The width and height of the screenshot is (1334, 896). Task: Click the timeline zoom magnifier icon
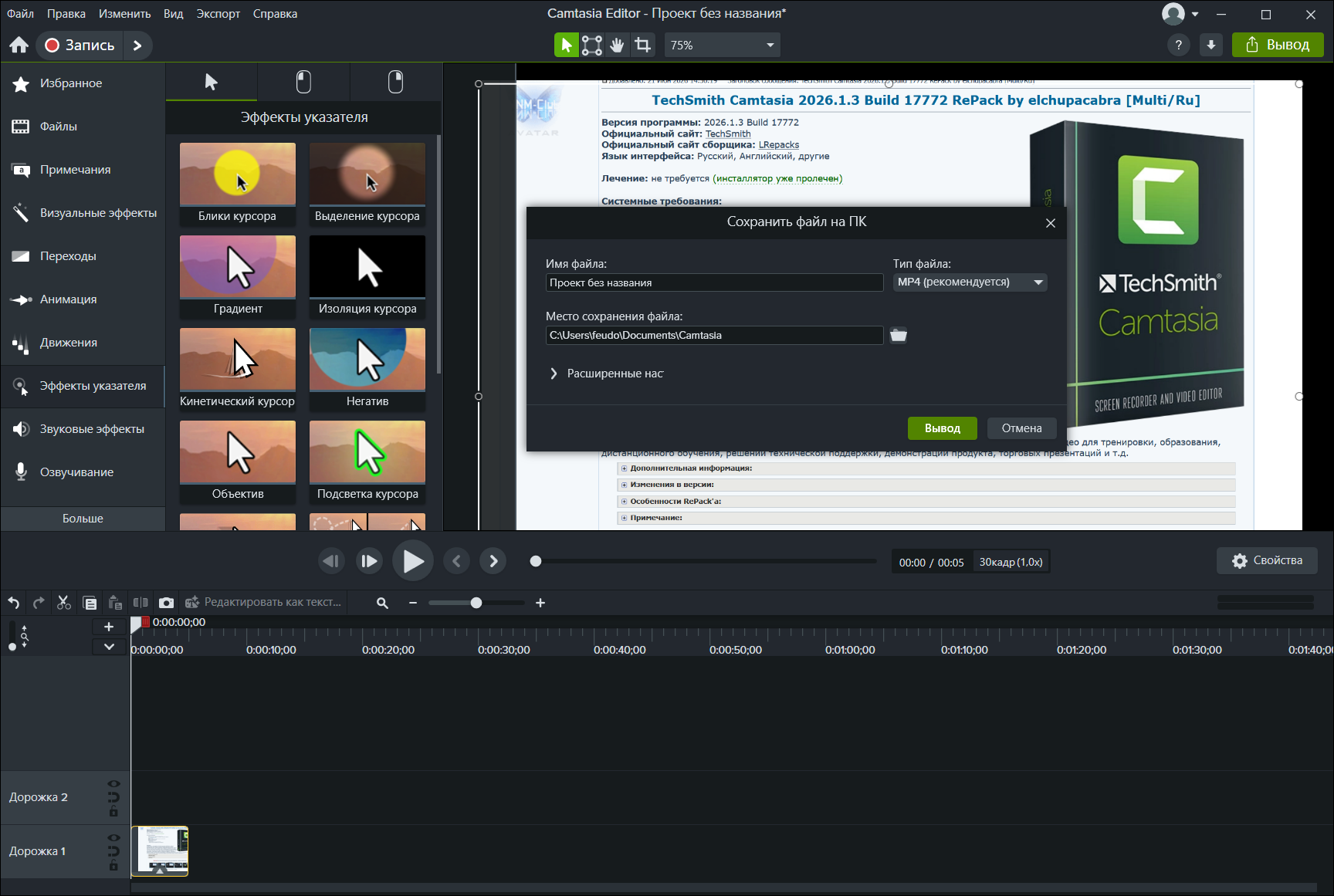(x=382, y=603)
